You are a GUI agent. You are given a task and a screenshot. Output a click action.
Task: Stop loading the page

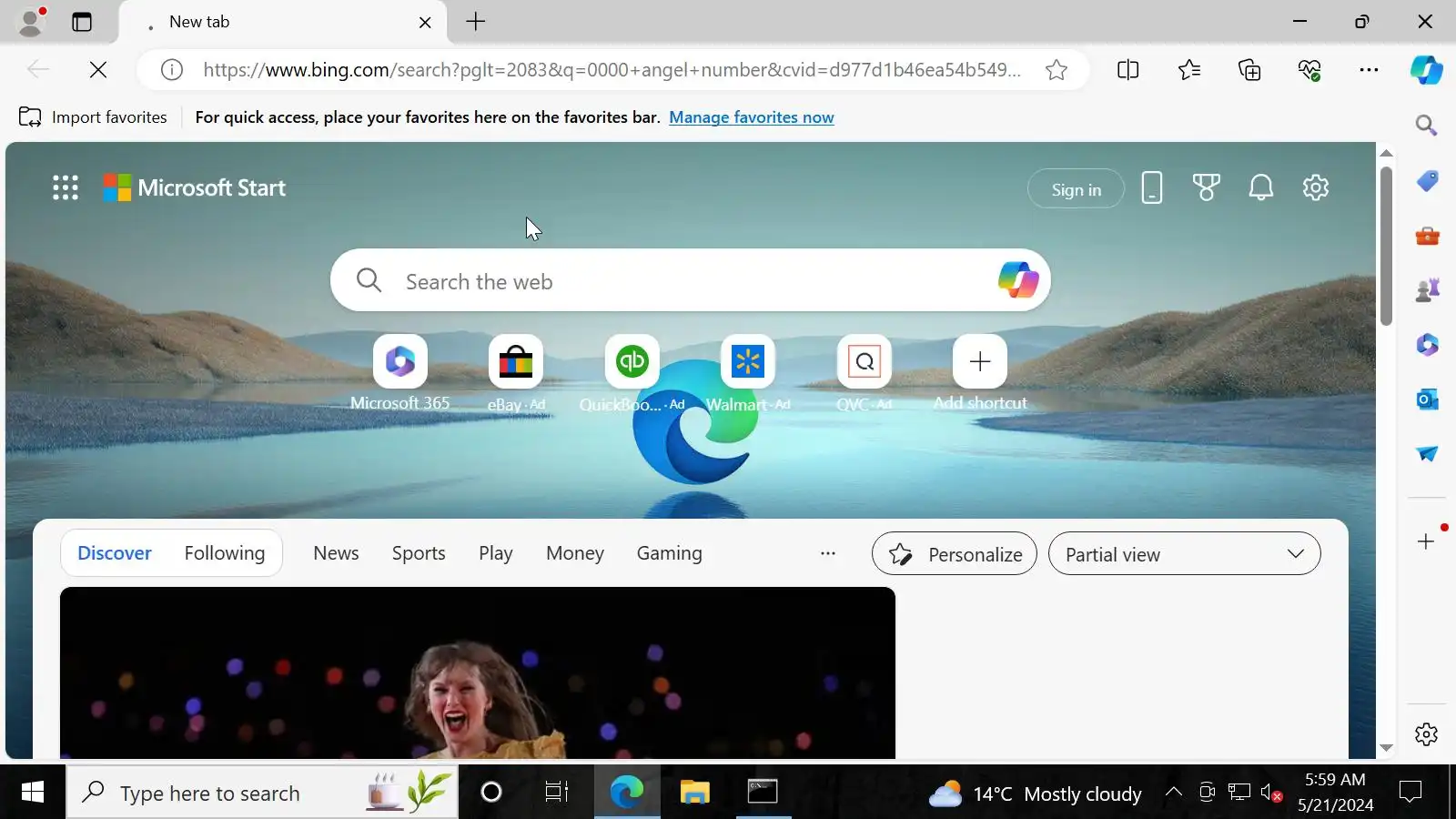(98, 70)
